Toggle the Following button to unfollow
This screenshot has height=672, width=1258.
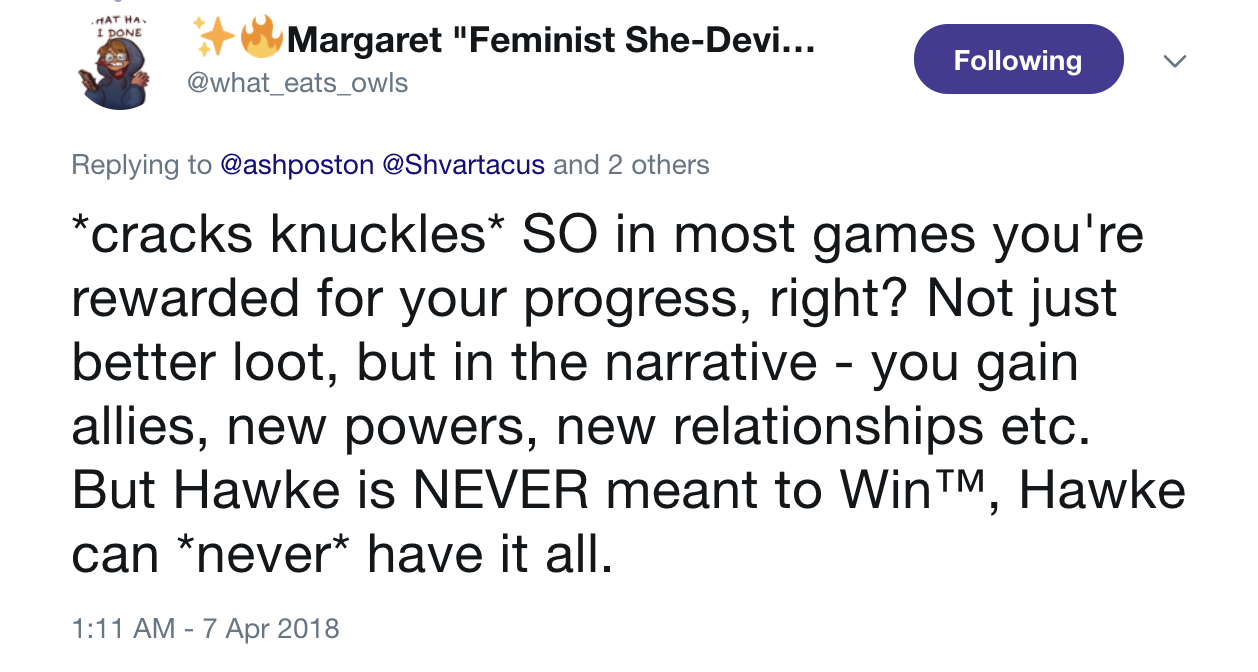pos(1018,60)
